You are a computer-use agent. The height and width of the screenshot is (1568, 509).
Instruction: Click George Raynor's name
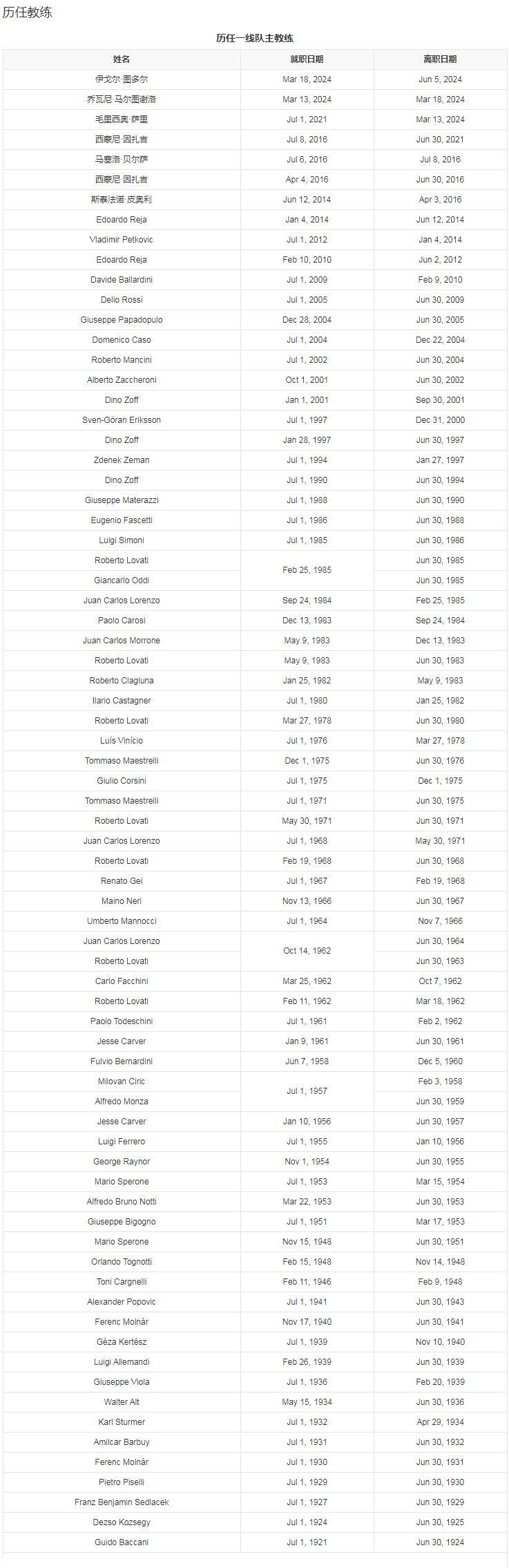[x=122, y=1162]
